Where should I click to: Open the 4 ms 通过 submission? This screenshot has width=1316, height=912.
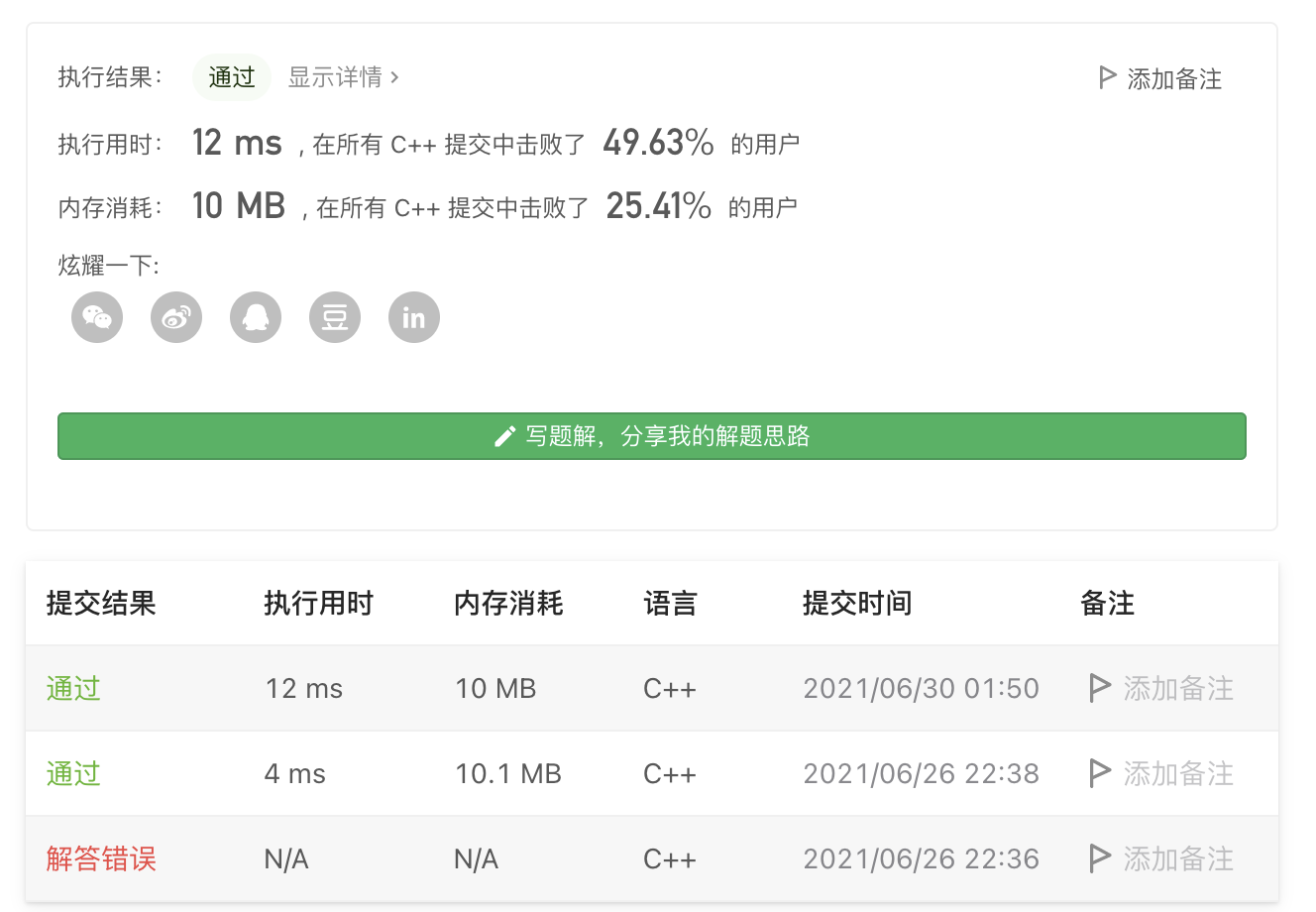point(73,773)
